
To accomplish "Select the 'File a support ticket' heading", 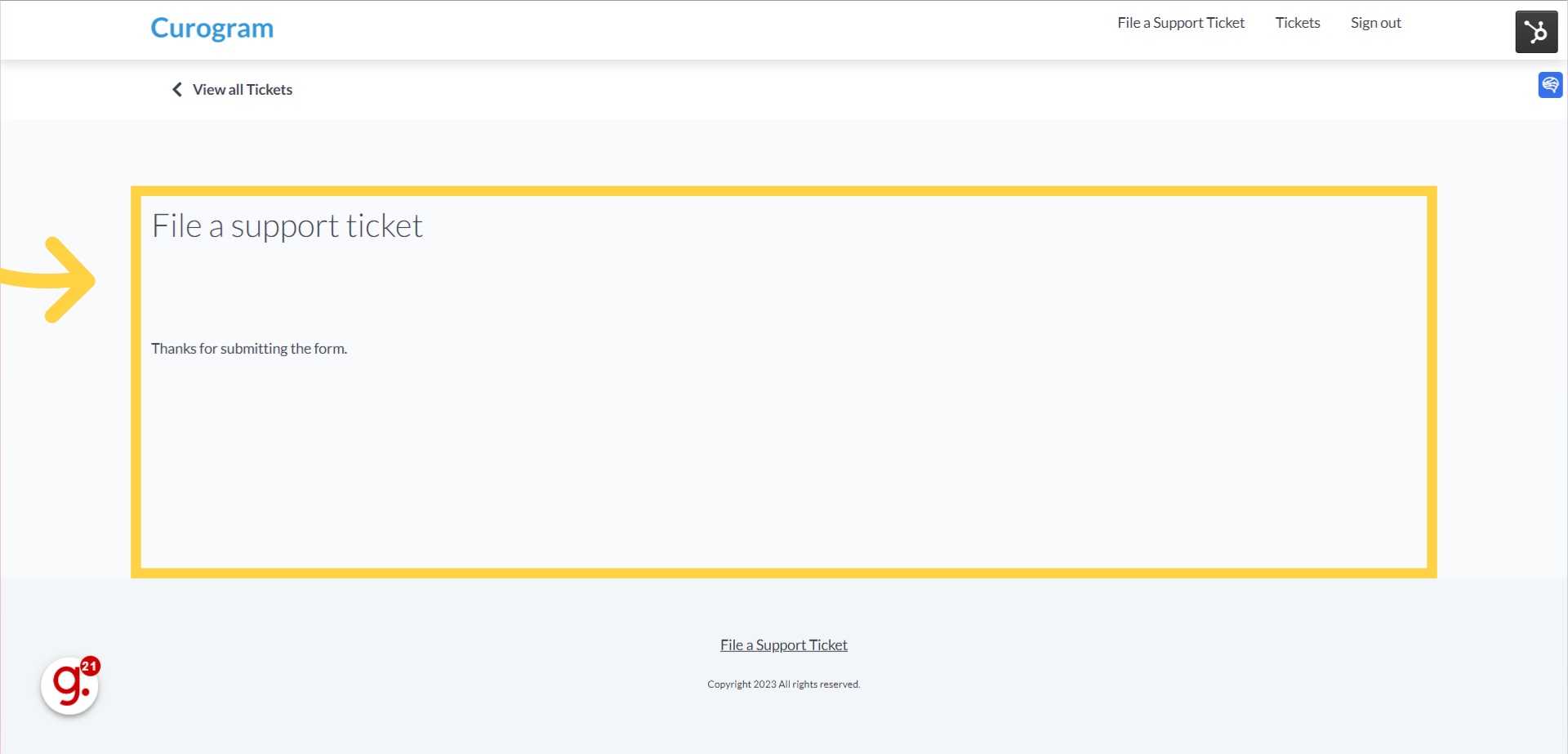I will (287, 226).
